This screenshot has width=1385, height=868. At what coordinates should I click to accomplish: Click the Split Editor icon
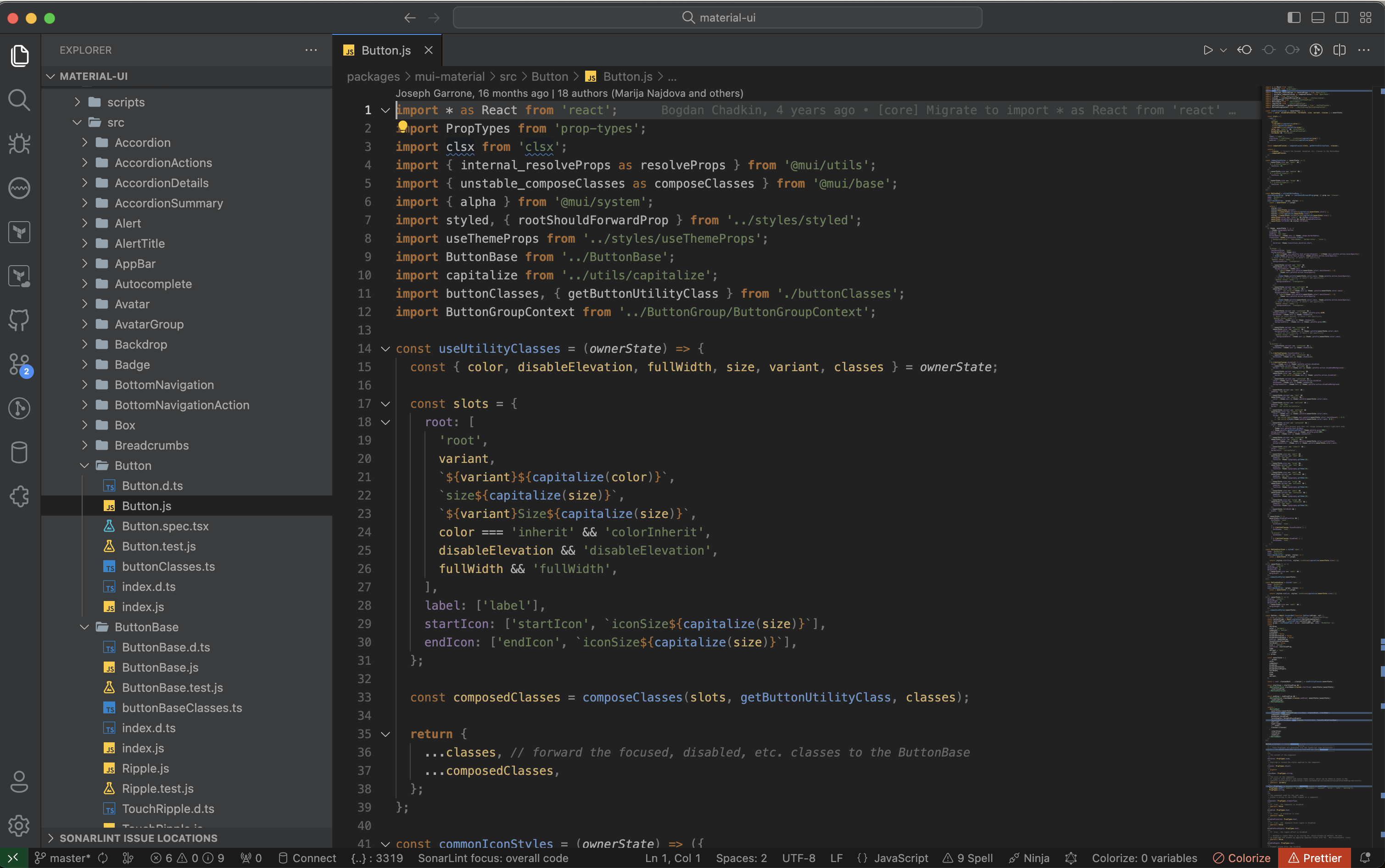pyautogui.click(x=1340, y=50)
